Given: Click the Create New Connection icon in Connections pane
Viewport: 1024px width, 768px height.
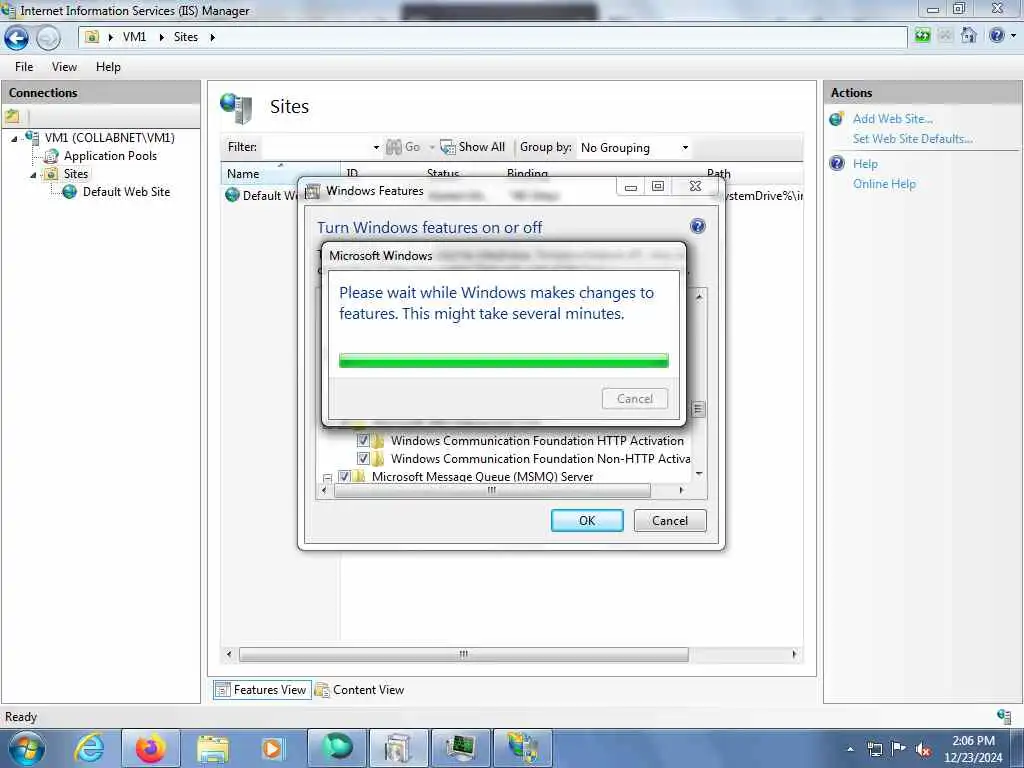Looking at the screenshot, I should pos(12,117).
